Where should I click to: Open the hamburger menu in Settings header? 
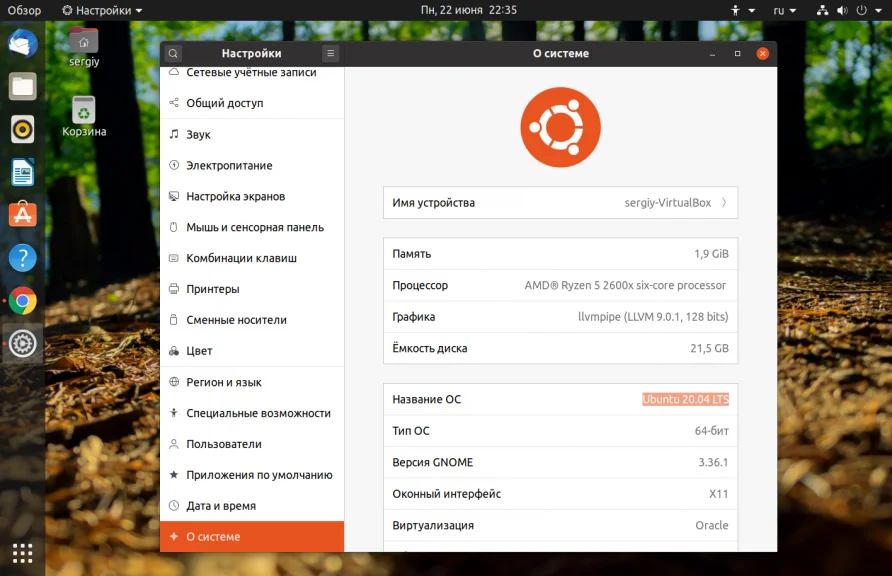pos(331,53)
